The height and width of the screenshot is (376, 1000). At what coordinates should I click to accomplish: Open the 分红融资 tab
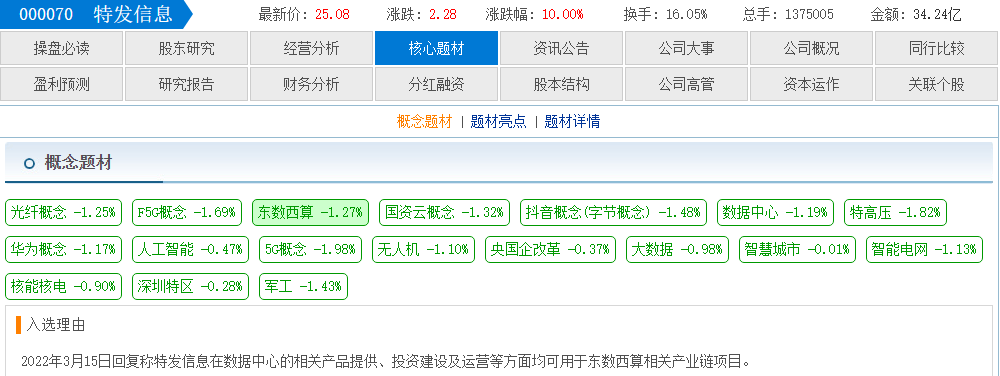[x=436, y=84]
